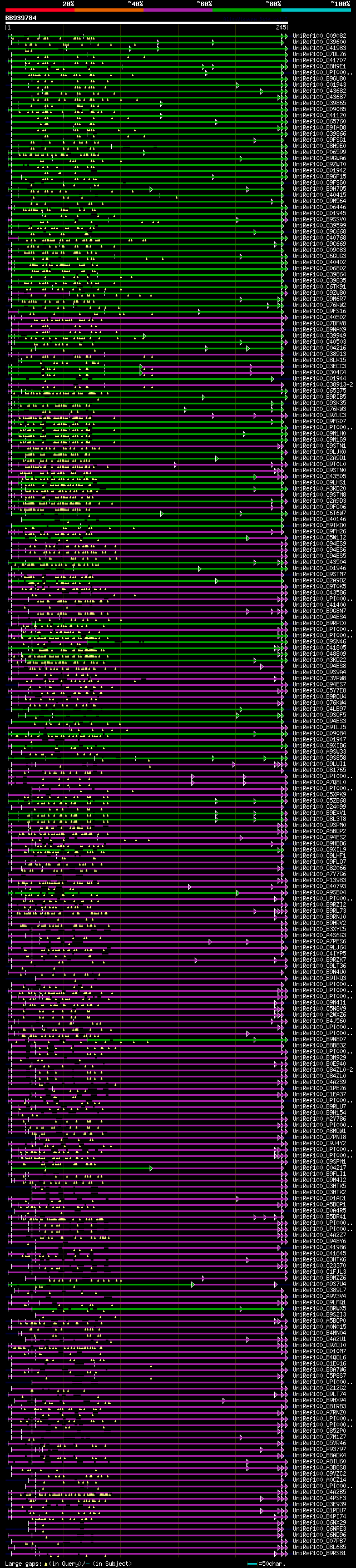The height and width of the screenshot is (1568, 356).
Task: Click UniRef100_B9H7Q5 in the list
Action: [319, 189]
